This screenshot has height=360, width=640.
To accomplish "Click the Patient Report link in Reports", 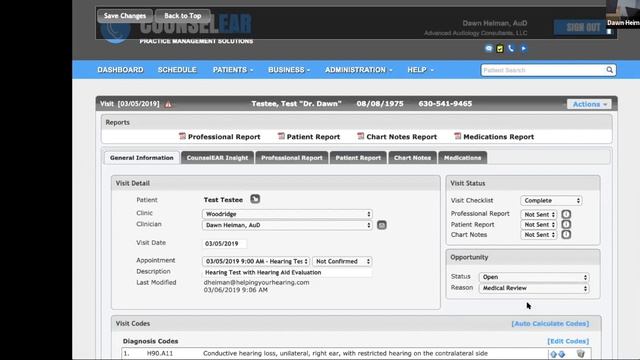I will [313, 137].
